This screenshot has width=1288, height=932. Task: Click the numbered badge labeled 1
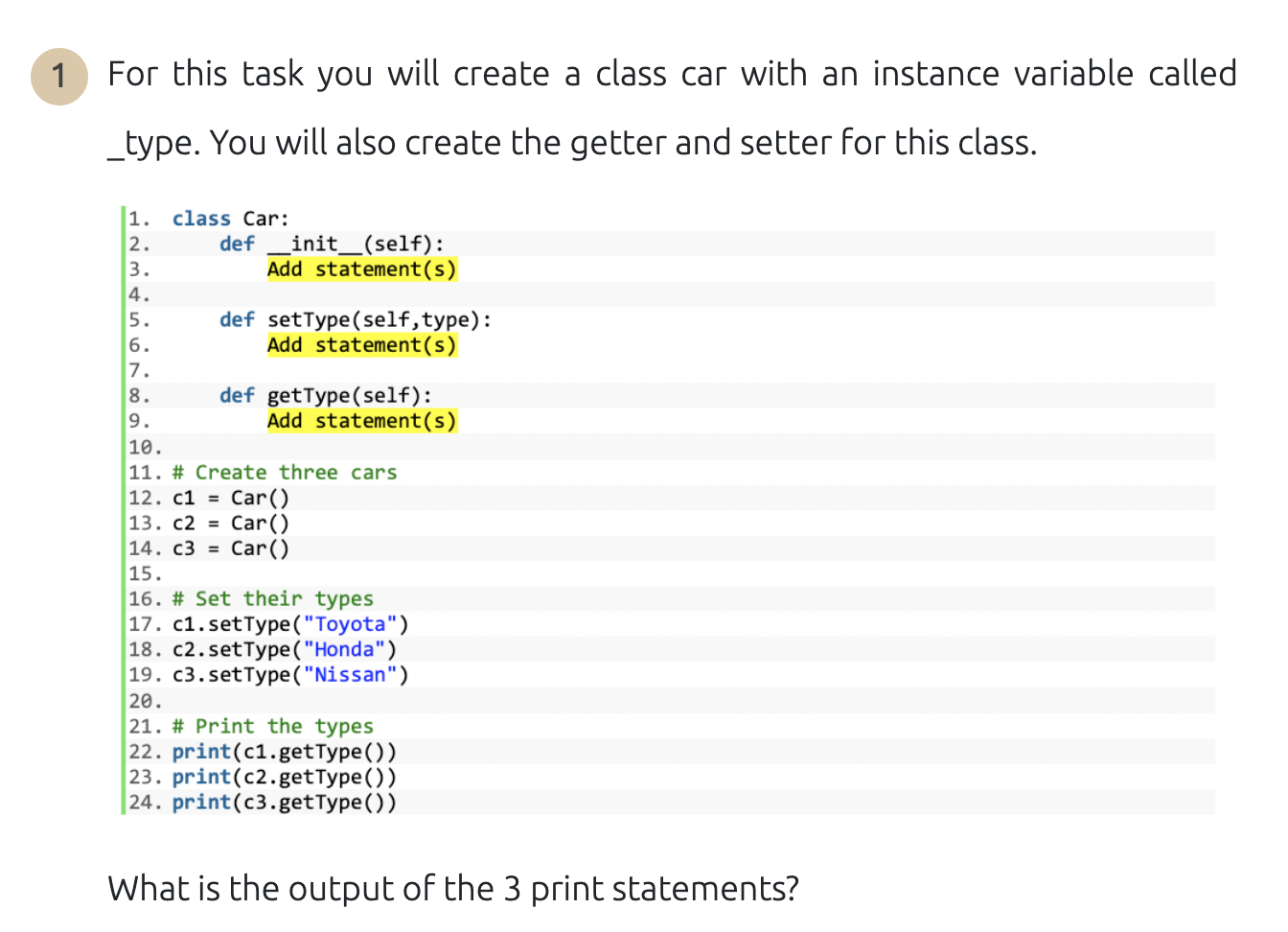click(58, 74)
